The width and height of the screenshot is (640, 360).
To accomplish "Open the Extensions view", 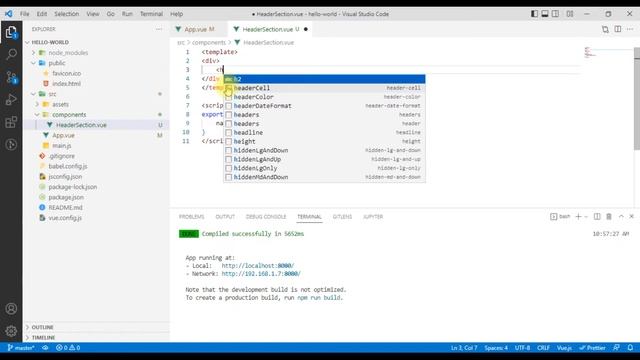I will 11,122.
